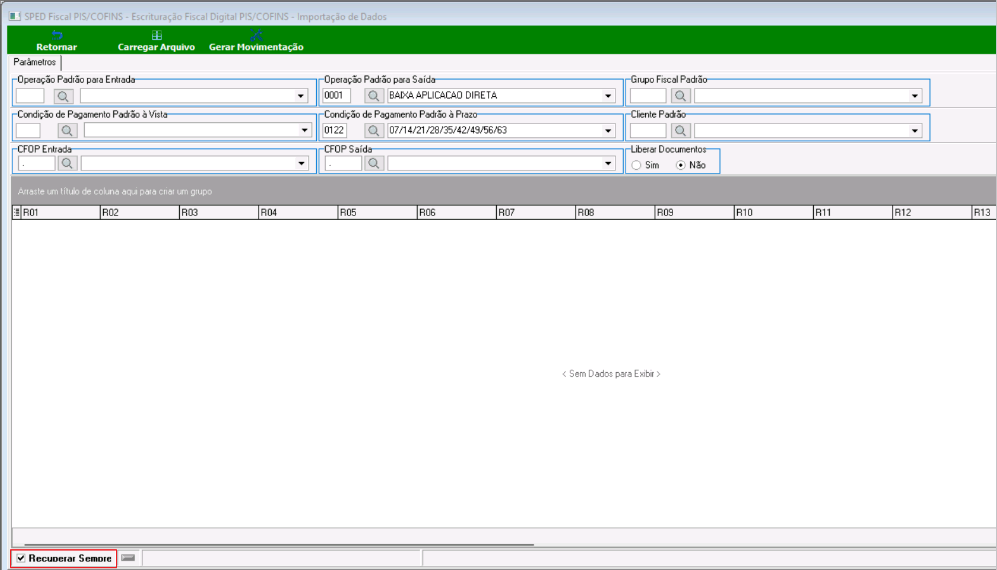The height and width of the screenshot is (570, 997).
Task: Click the Cliente Padrão code field
Action: [648, 130]
